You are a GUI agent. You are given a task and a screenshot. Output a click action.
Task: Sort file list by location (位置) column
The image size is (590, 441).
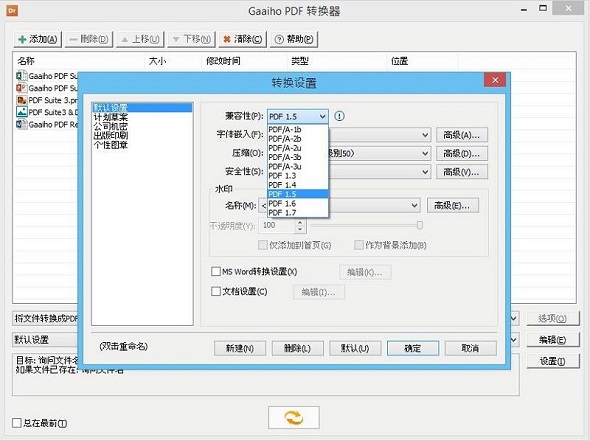423,61
